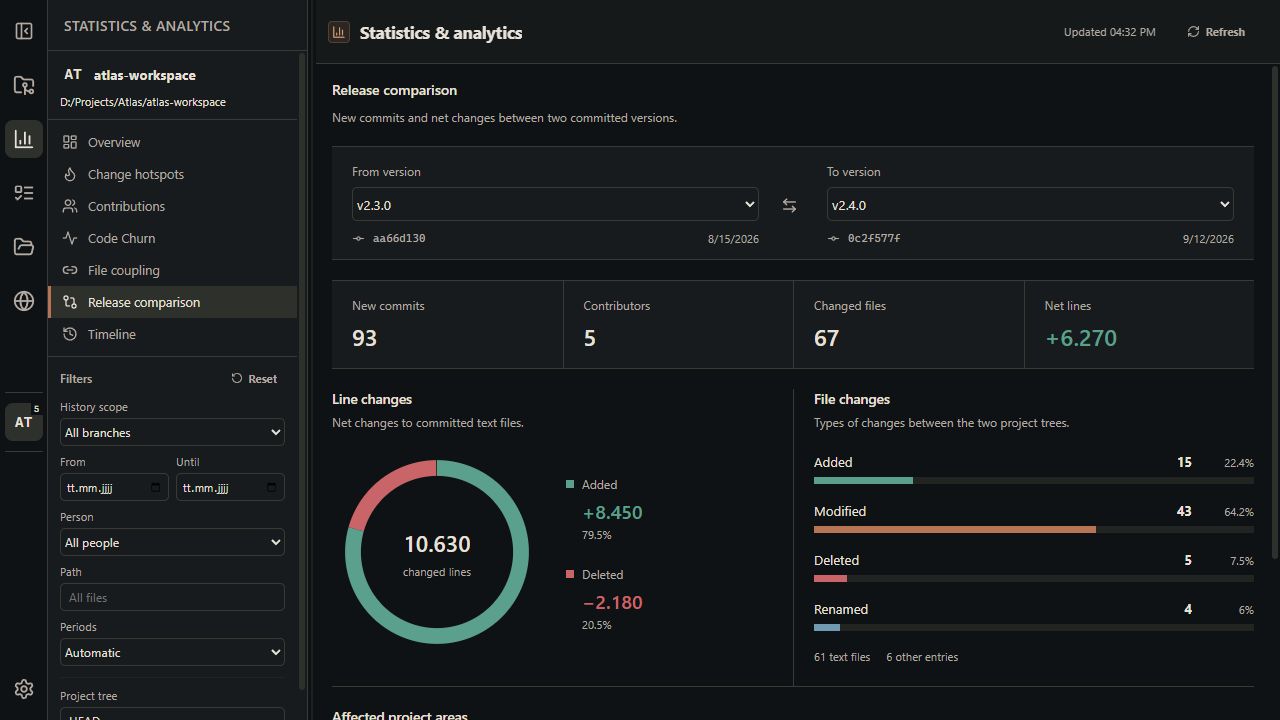
Task: Collapse the sidebar panel icon
Action: pyautogui.click(x=24, y=31)
